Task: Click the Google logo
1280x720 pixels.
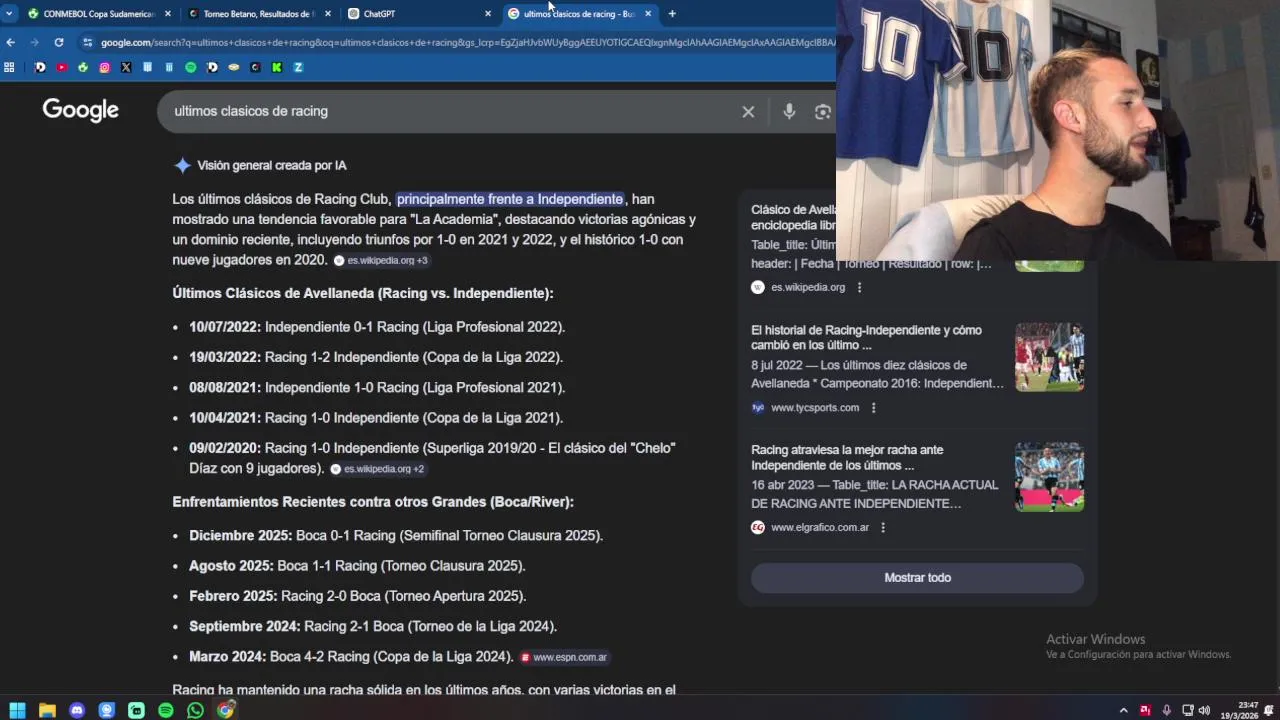Action: (81, 110)
